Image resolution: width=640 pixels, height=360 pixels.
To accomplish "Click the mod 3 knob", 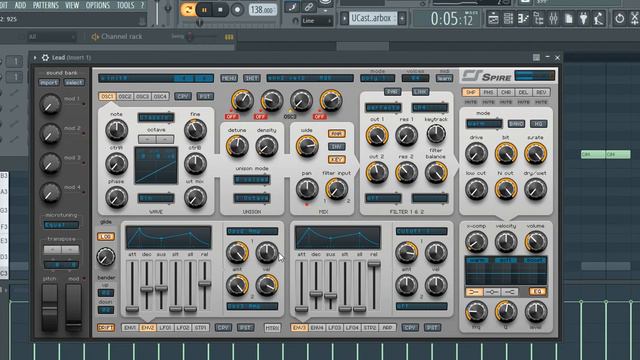I will coord(50,163).
